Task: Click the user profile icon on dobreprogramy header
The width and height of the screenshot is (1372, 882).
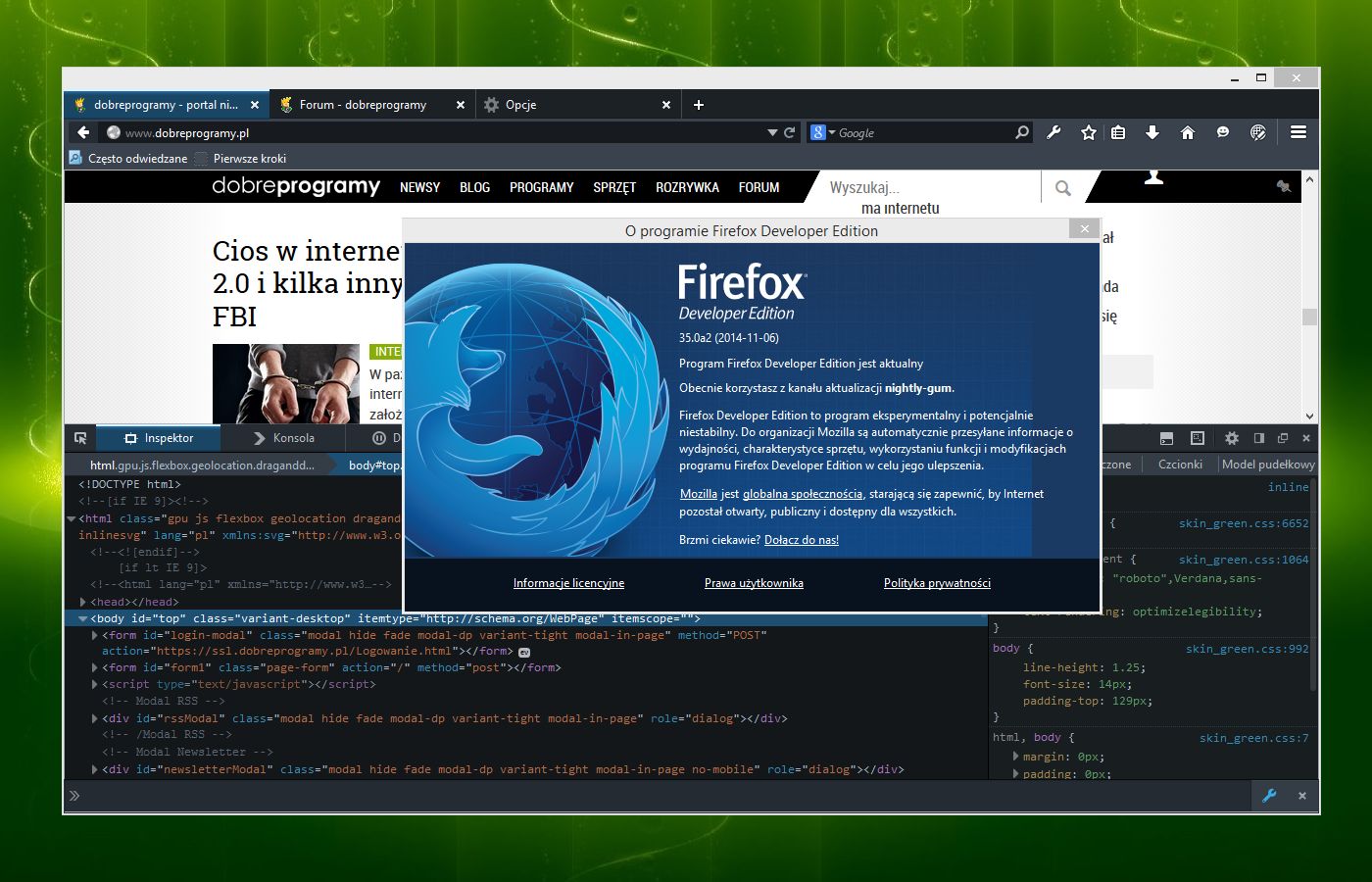Action: point(1153,177)
